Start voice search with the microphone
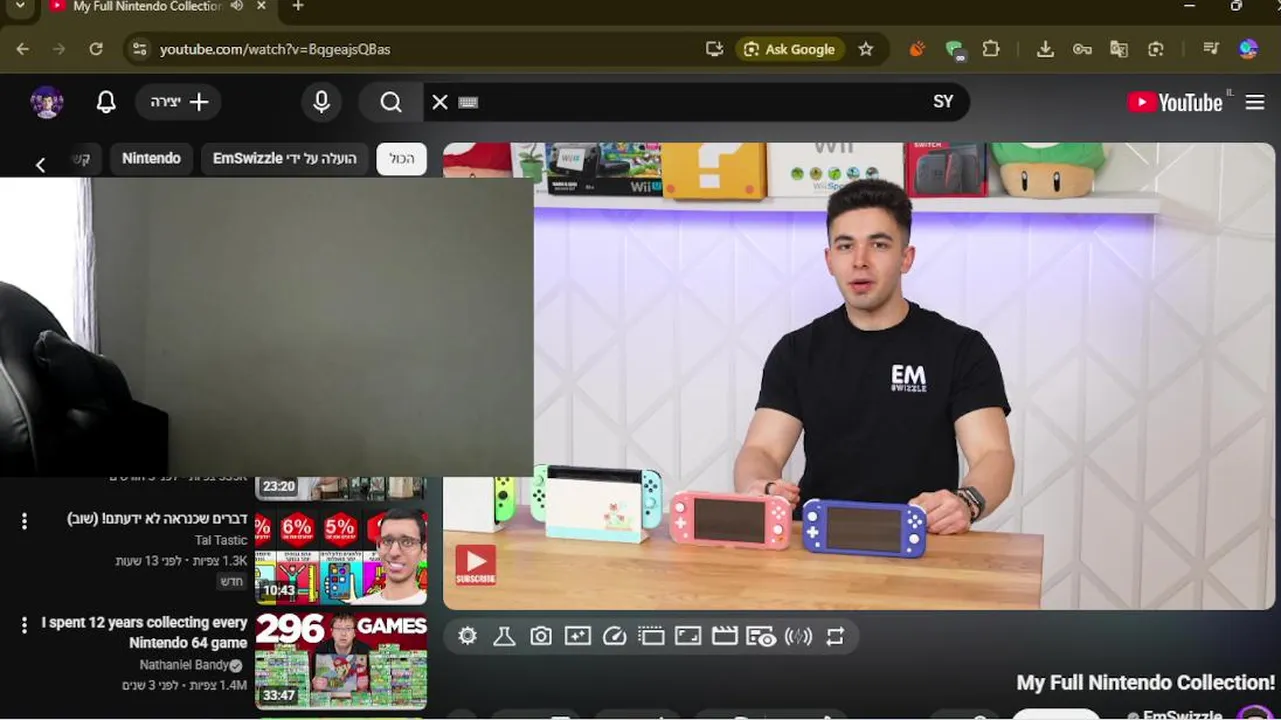 322,102
